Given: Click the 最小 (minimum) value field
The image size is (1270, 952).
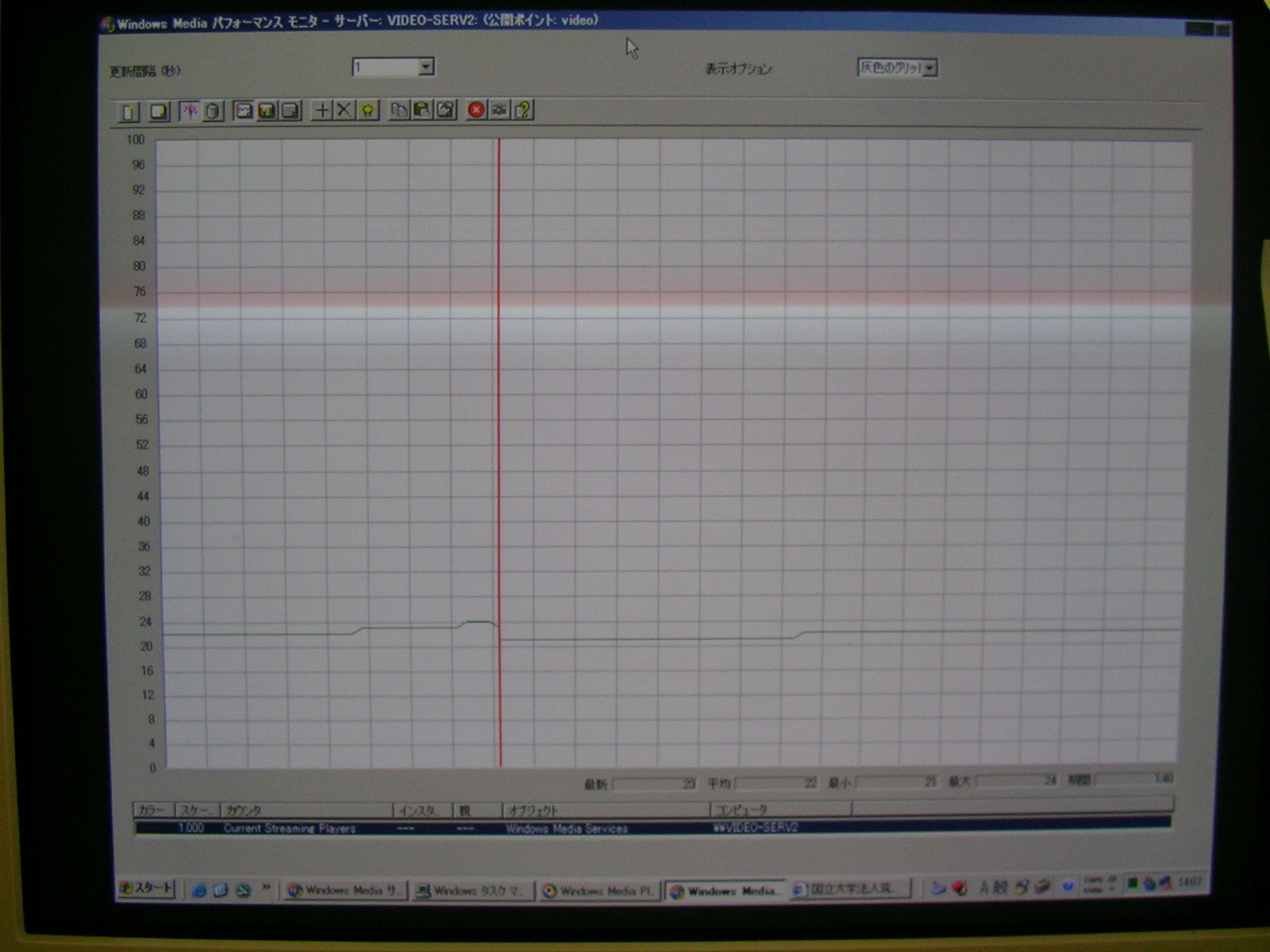Looking at the screenshot, I should pos(897,782).
